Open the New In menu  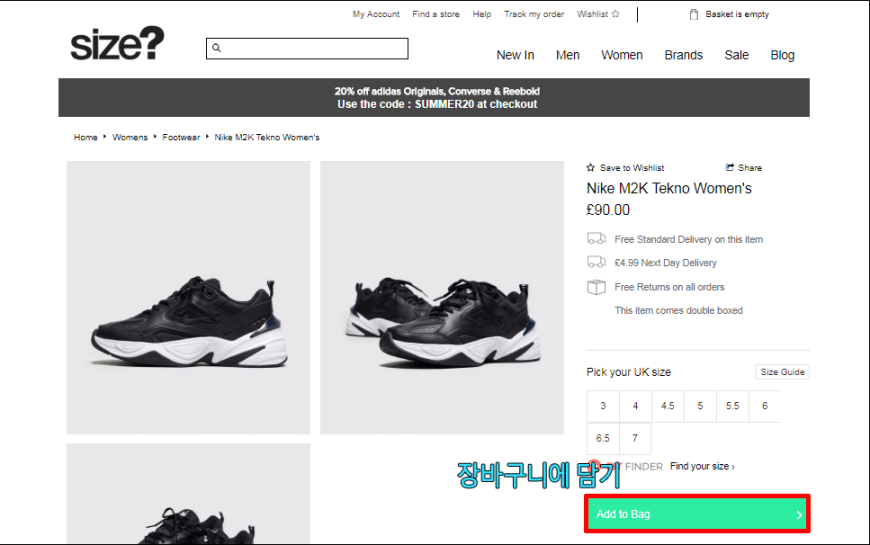515,55
